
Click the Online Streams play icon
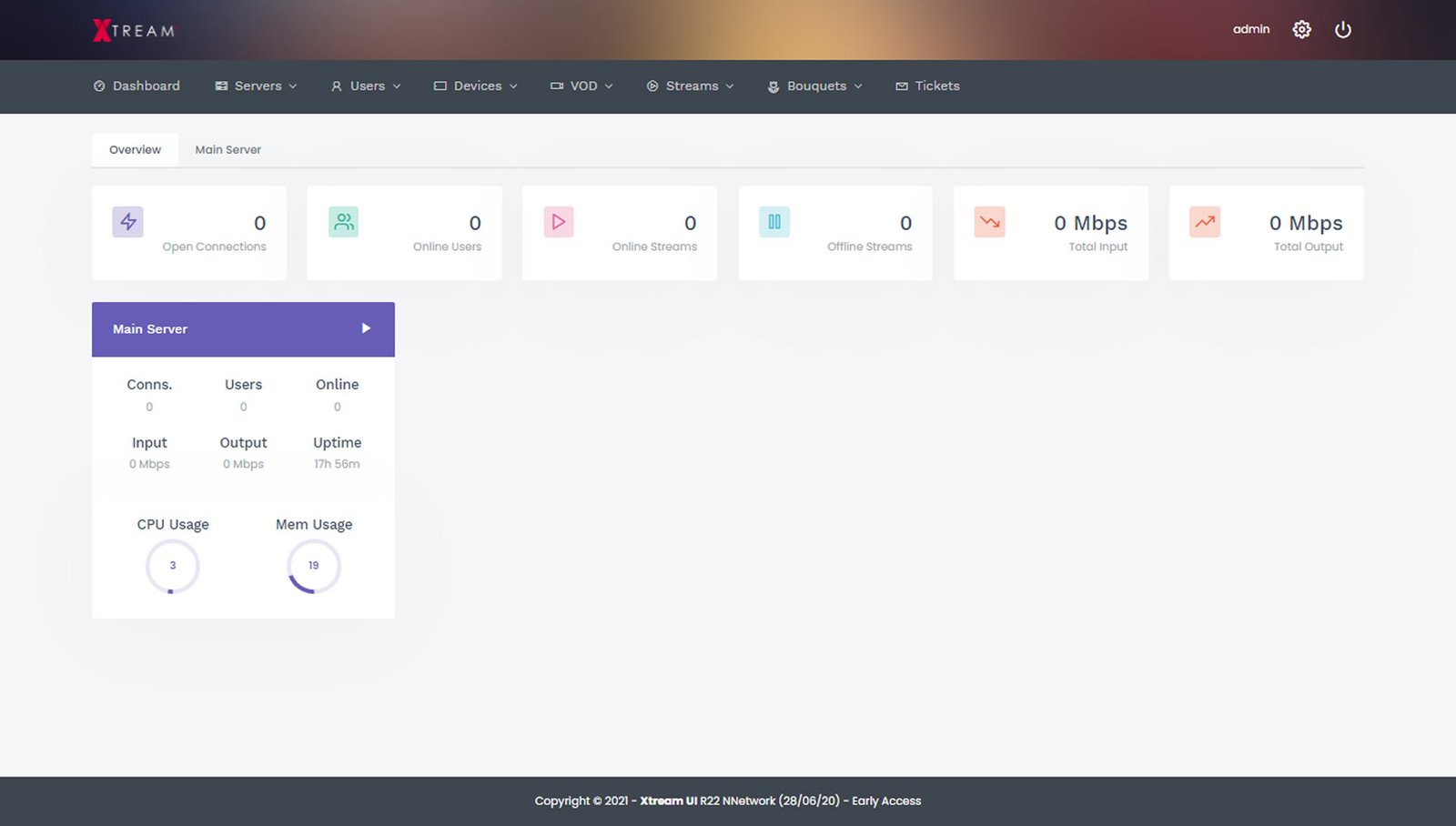coord(559,222)
